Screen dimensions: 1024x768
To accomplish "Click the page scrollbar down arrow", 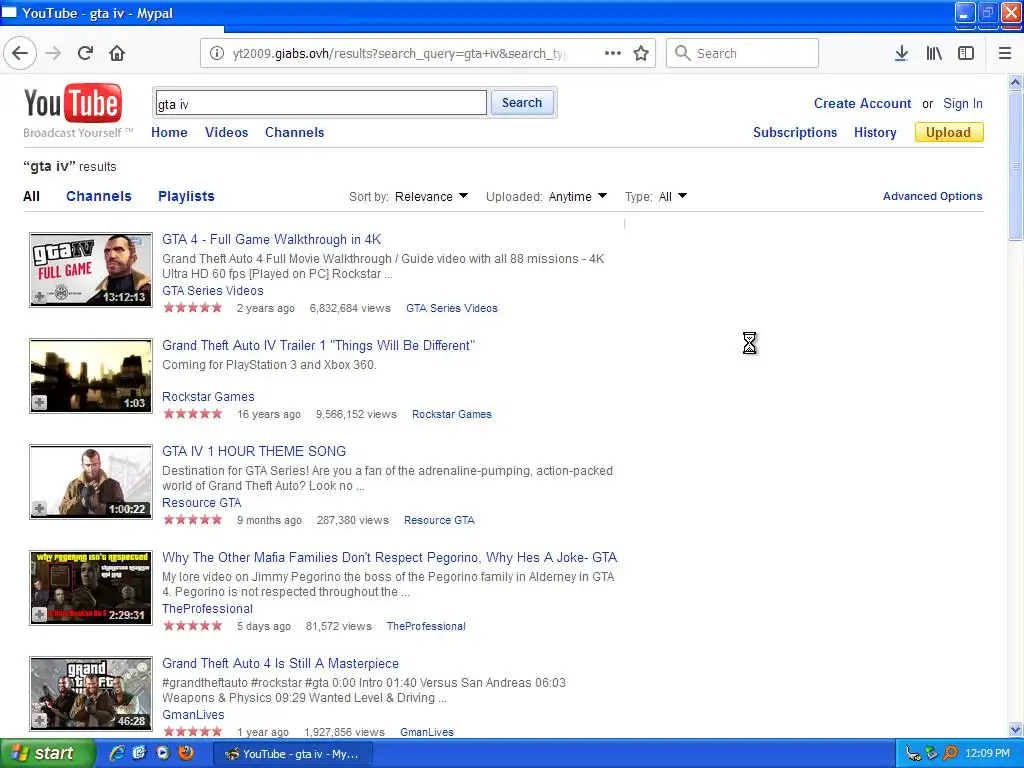I will [x=1016, y=729].
